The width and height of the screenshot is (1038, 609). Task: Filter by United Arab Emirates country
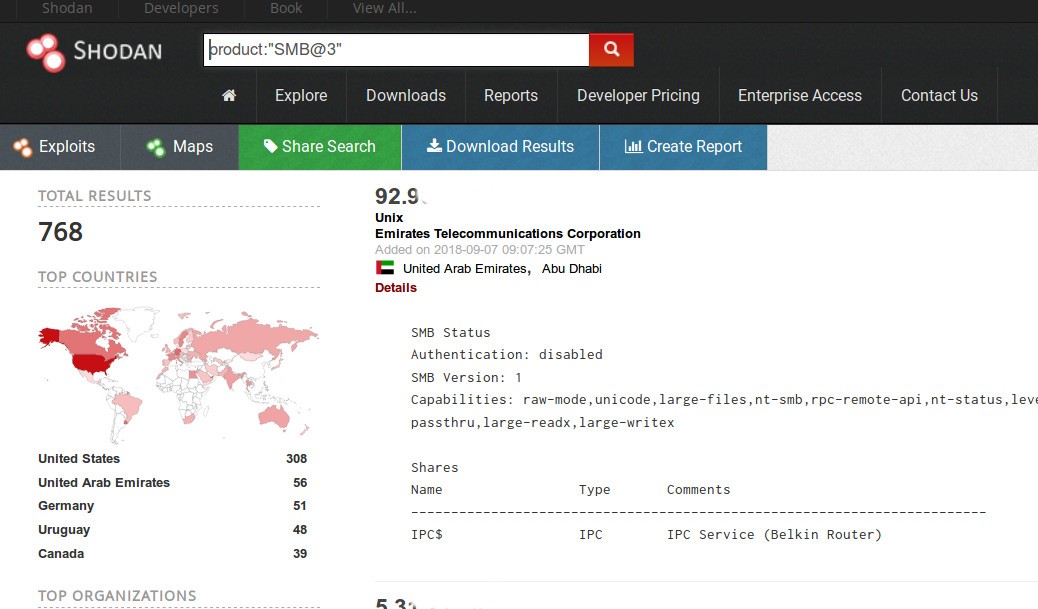pos(104,483)
